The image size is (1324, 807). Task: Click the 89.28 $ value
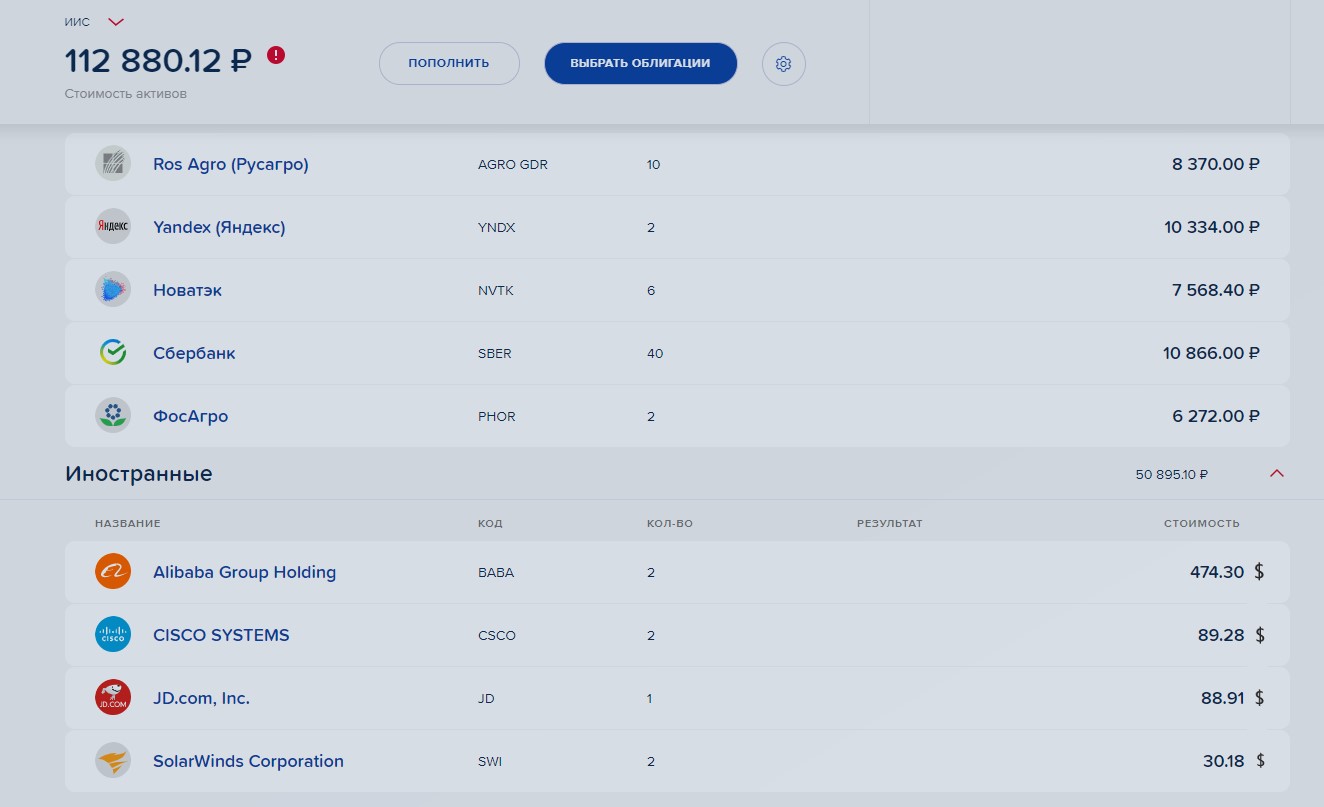click(1232, 635)
